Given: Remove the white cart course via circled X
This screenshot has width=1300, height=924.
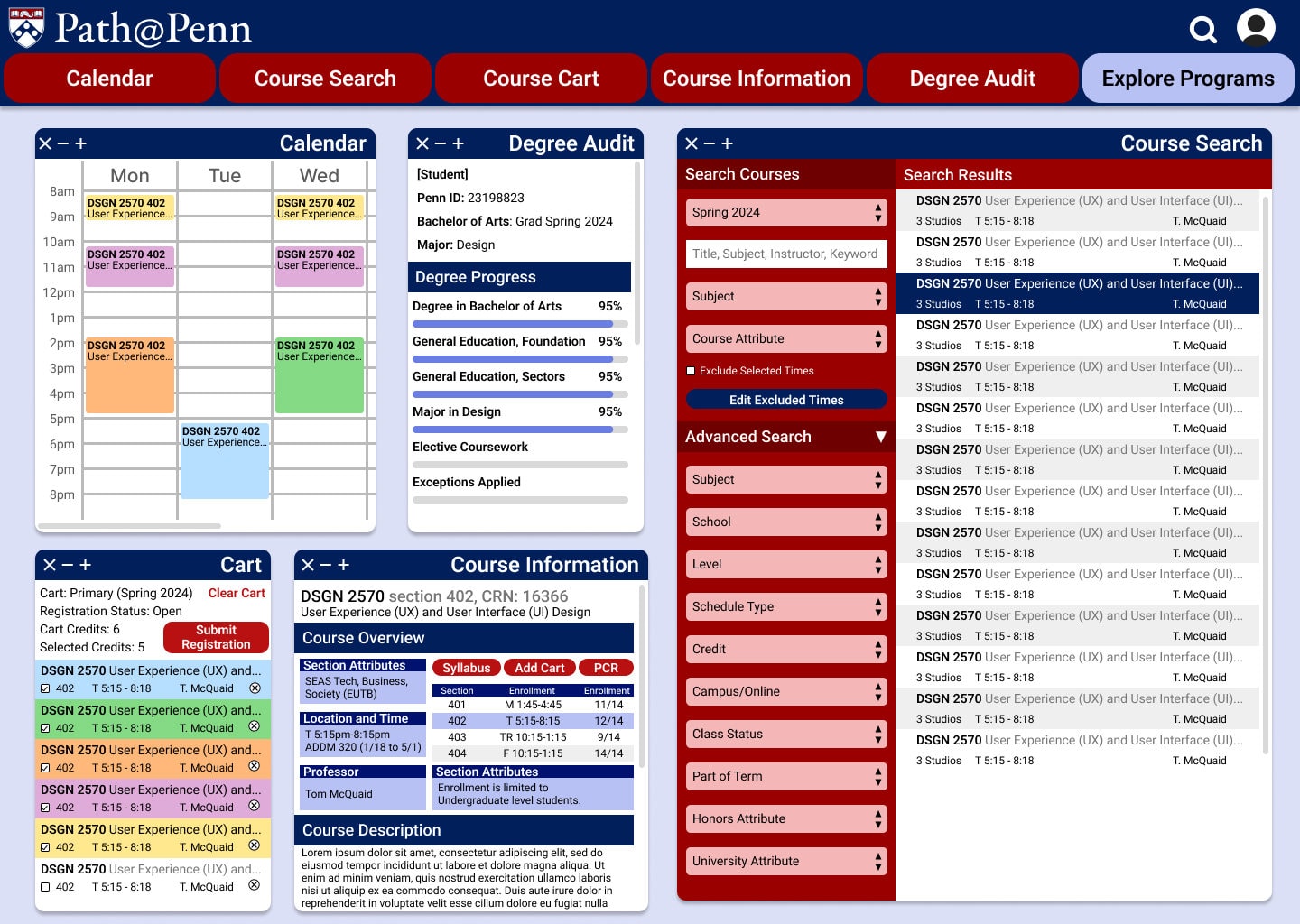Looking at the screenshot, I should [255, 885].
